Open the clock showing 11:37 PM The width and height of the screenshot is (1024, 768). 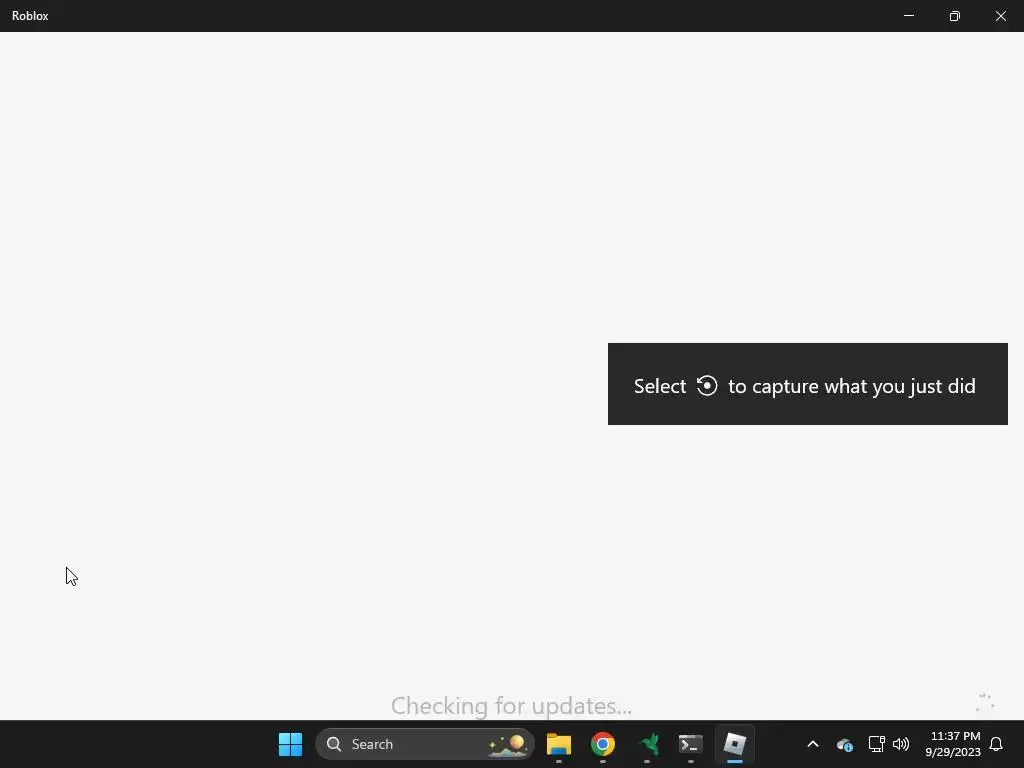(x=953, y=744)
